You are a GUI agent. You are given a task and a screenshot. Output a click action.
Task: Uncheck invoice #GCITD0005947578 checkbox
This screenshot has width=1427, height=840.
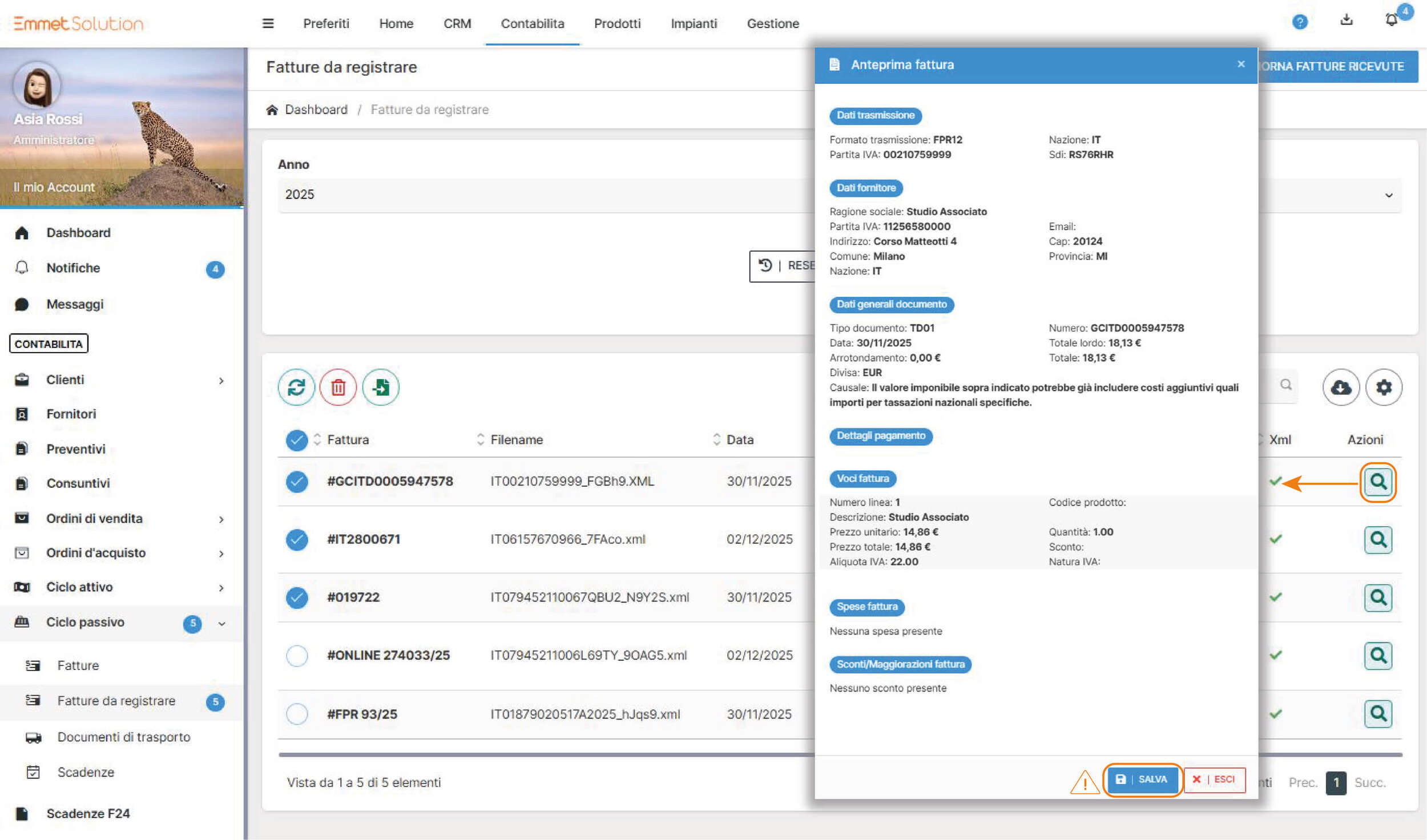tap(297, 482)
